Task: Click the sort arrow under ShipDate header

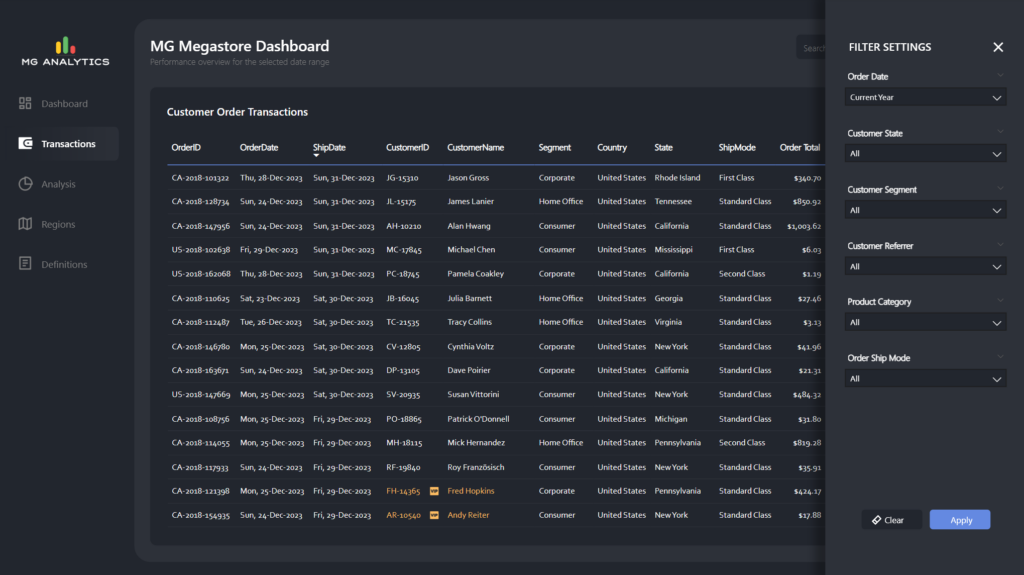Action: pyautogui.click(x=316, y=156)
